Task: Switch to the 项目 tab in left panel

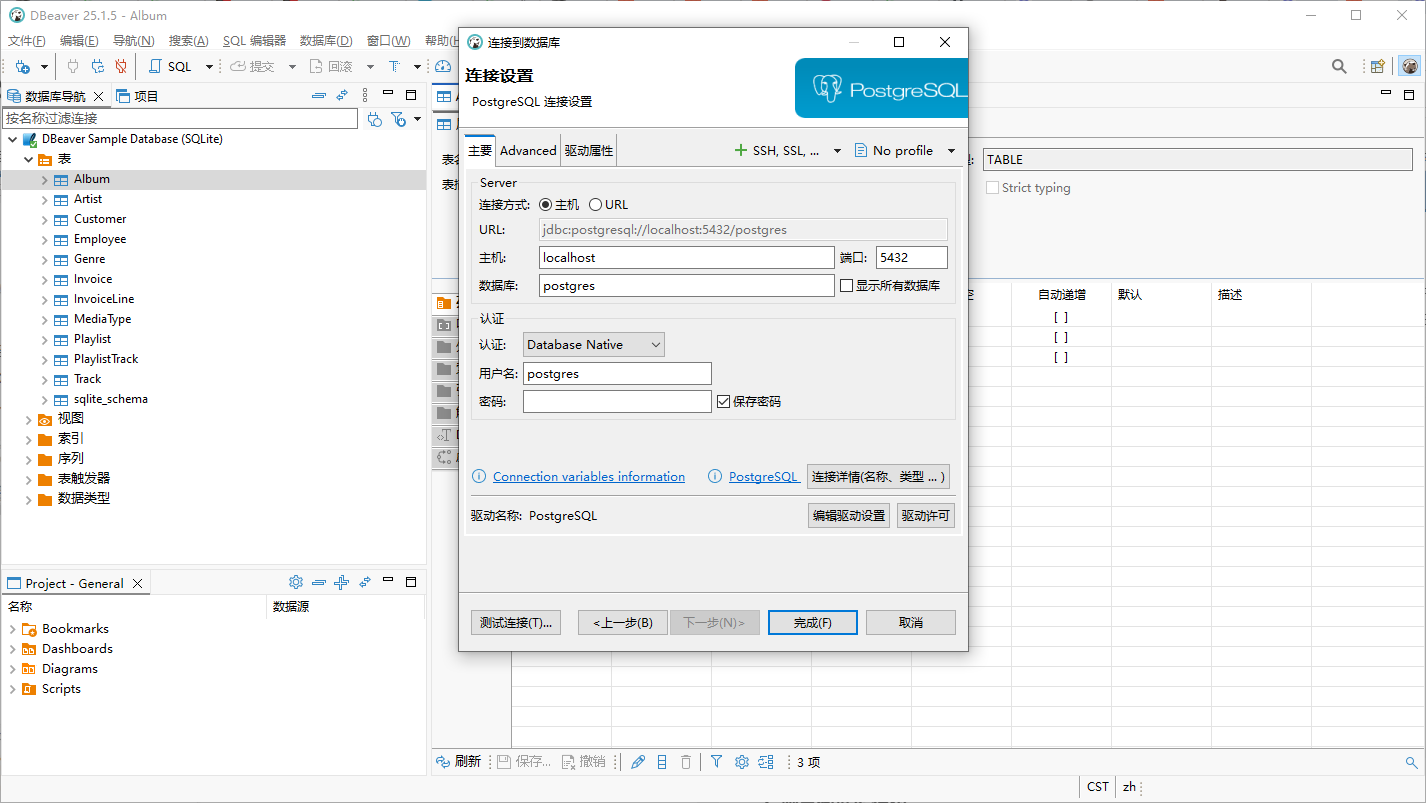Action: 138,96
